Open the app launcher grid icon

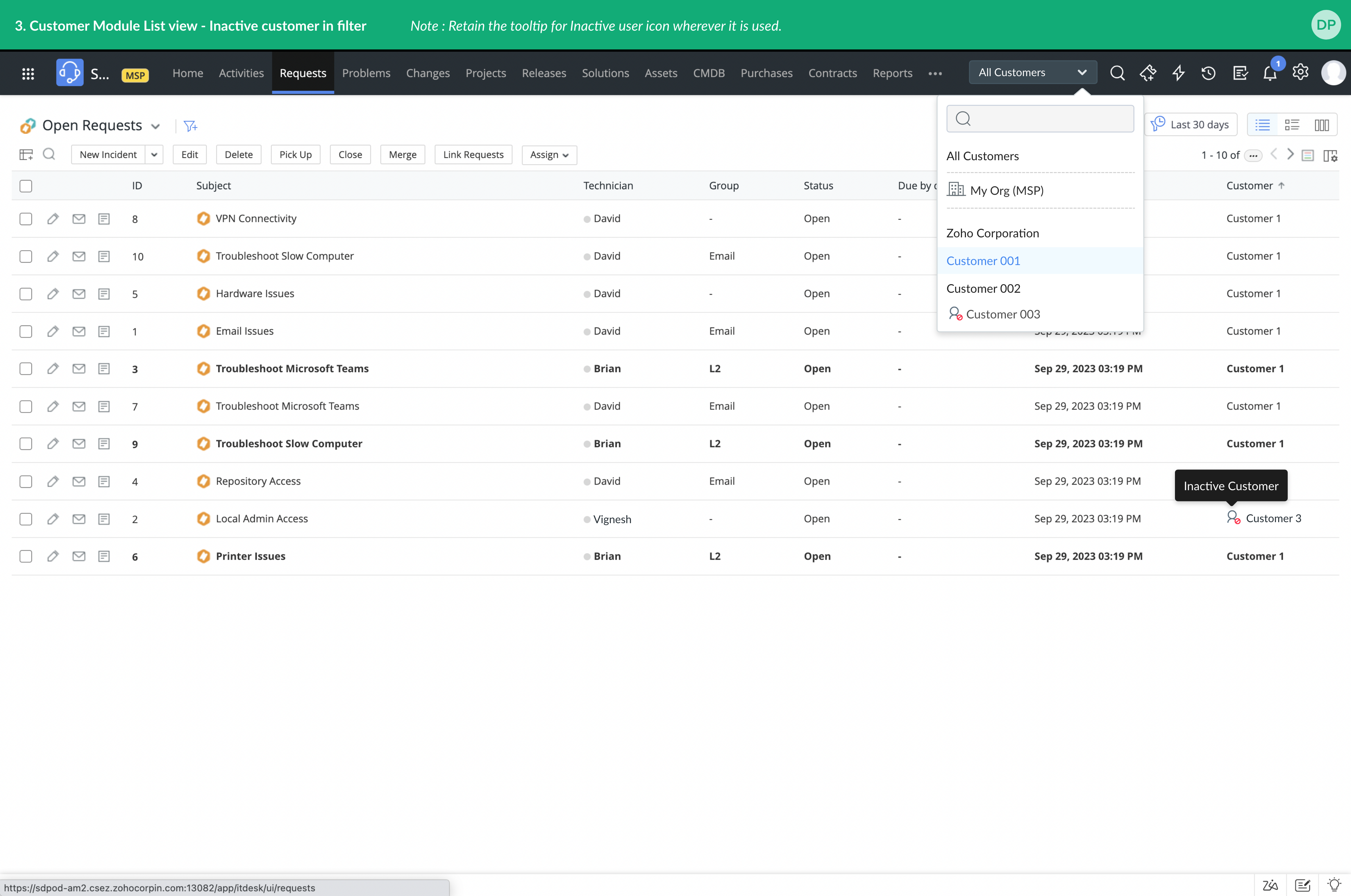tap(28, 73)
